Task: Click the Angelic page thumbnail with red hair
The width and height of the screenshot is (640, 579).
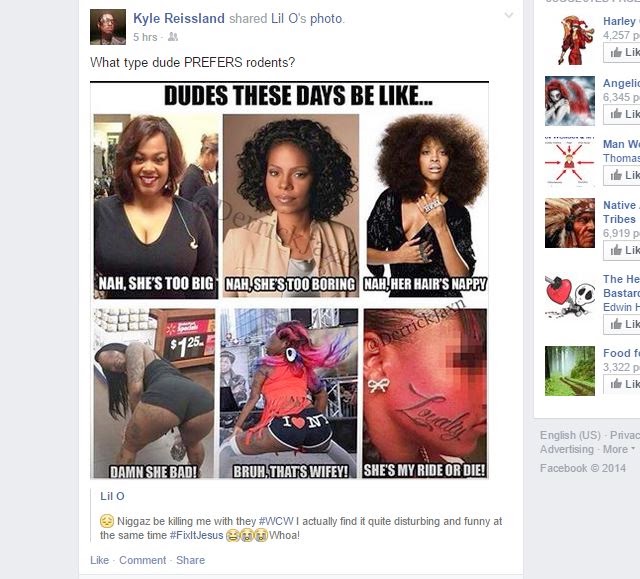Action: pos(570,101)
